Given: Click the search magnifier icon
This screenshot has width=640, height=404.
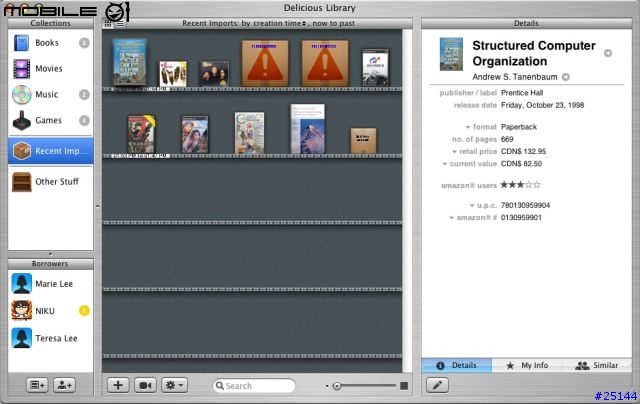Looking at the screenshot, I should pos(220,386).
